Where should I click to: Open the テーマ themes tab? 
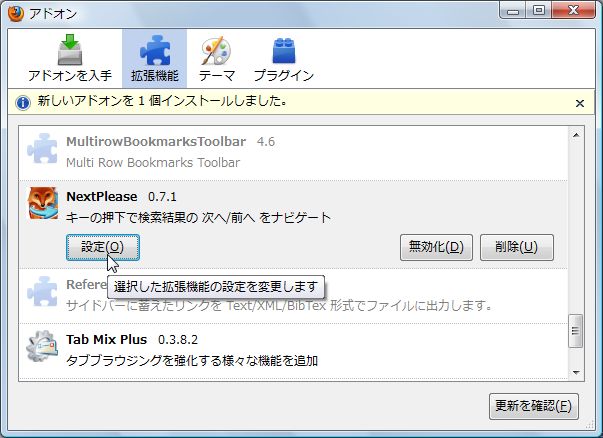pyautogui.click(x=217, y=59)
